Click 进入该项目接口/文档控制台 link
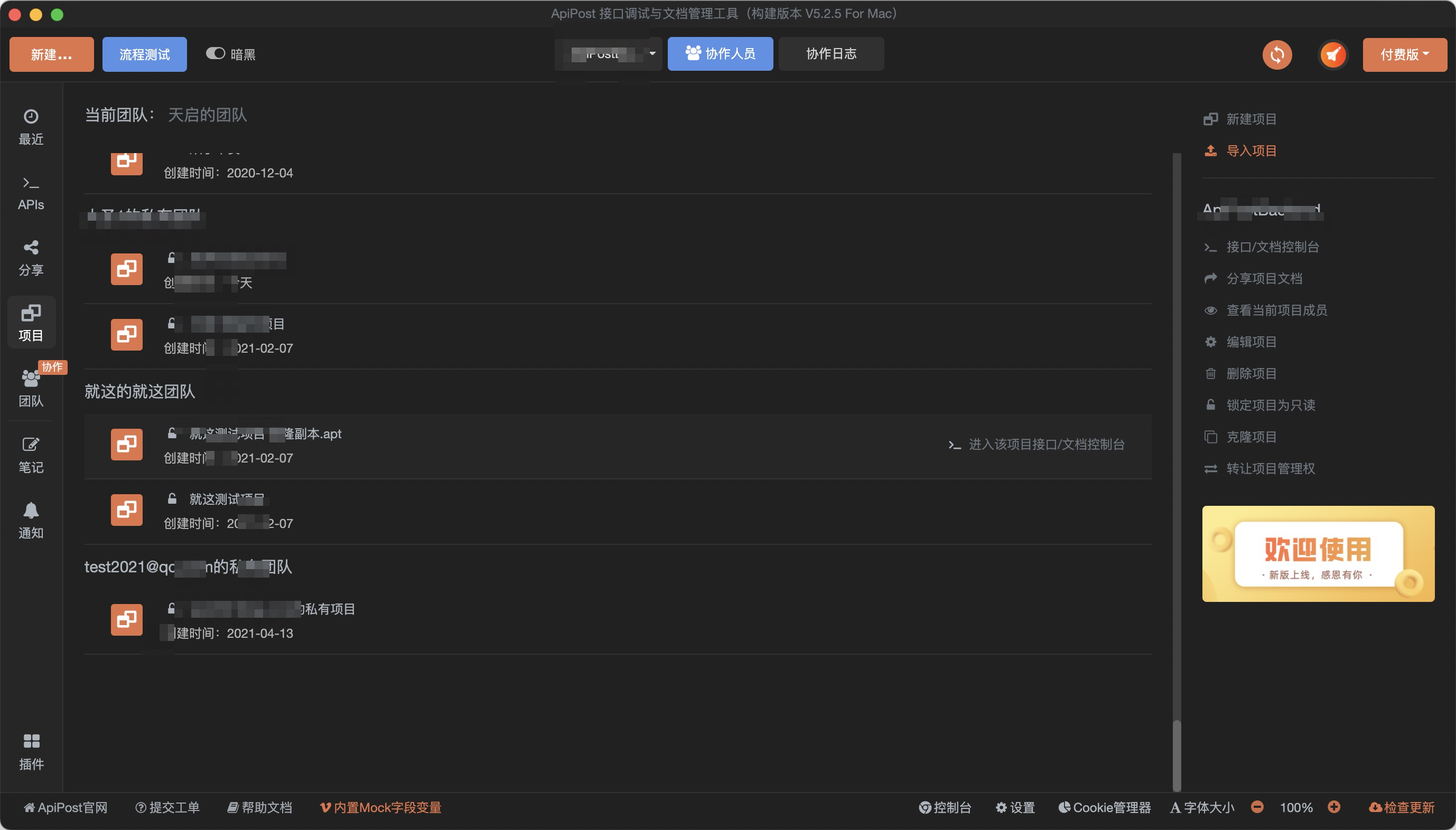This screenshot has width=1456, height=830. point(1036,444)
